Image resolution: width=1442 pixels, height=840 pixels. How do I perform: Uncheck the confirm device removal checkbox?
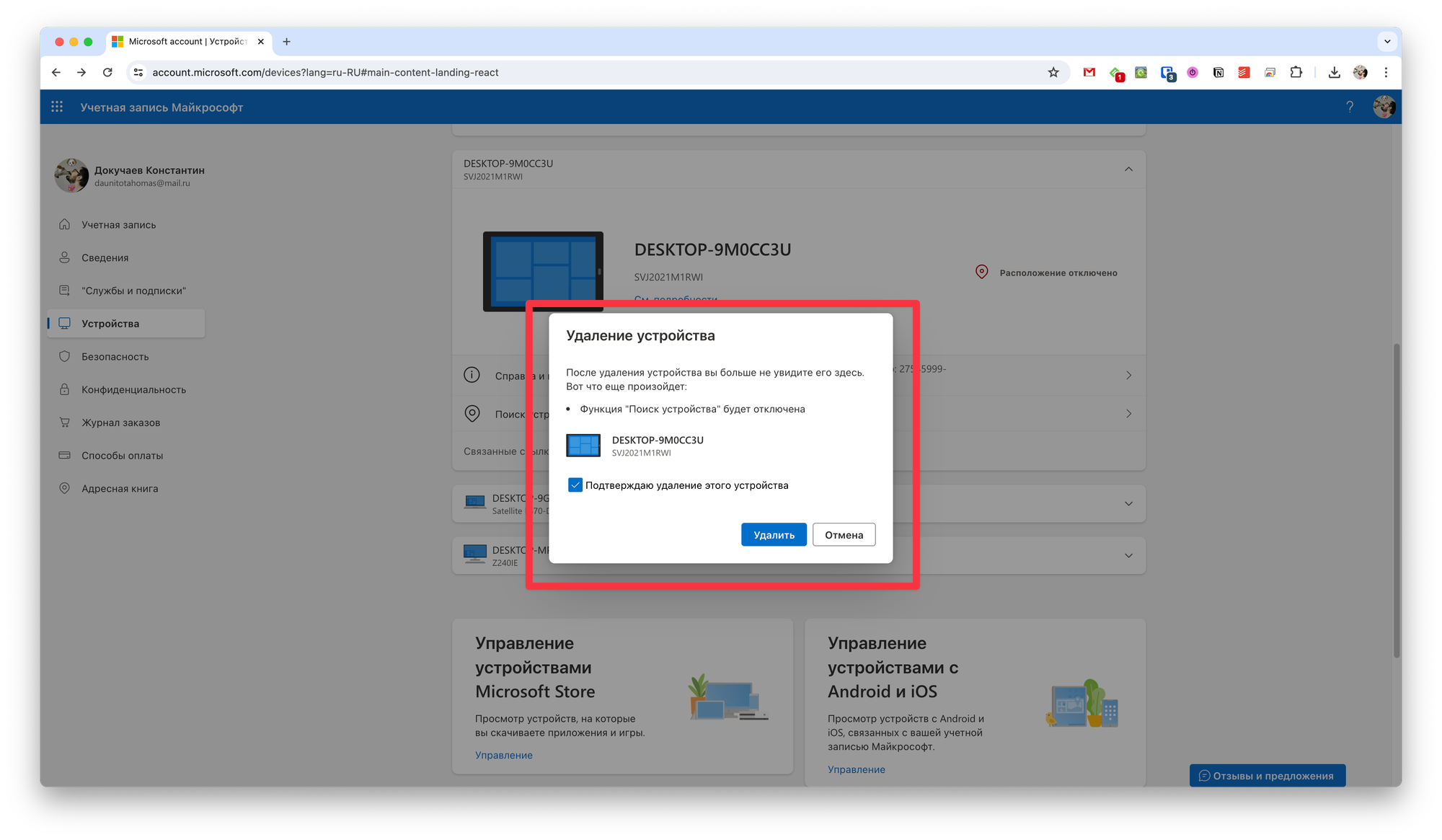[575, 485]
